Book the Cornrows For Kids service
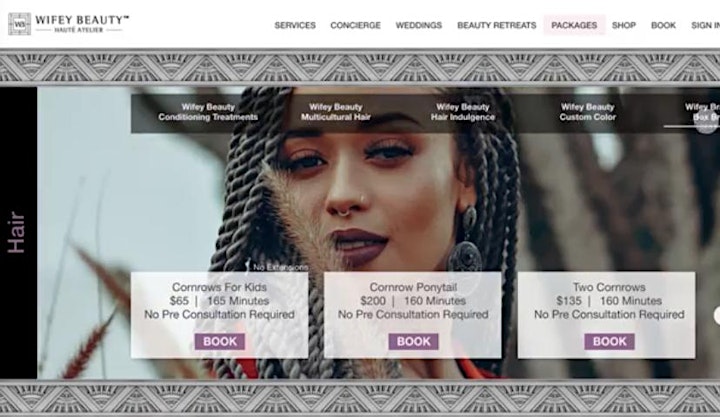720x417 pixels. tap(219, 341)
